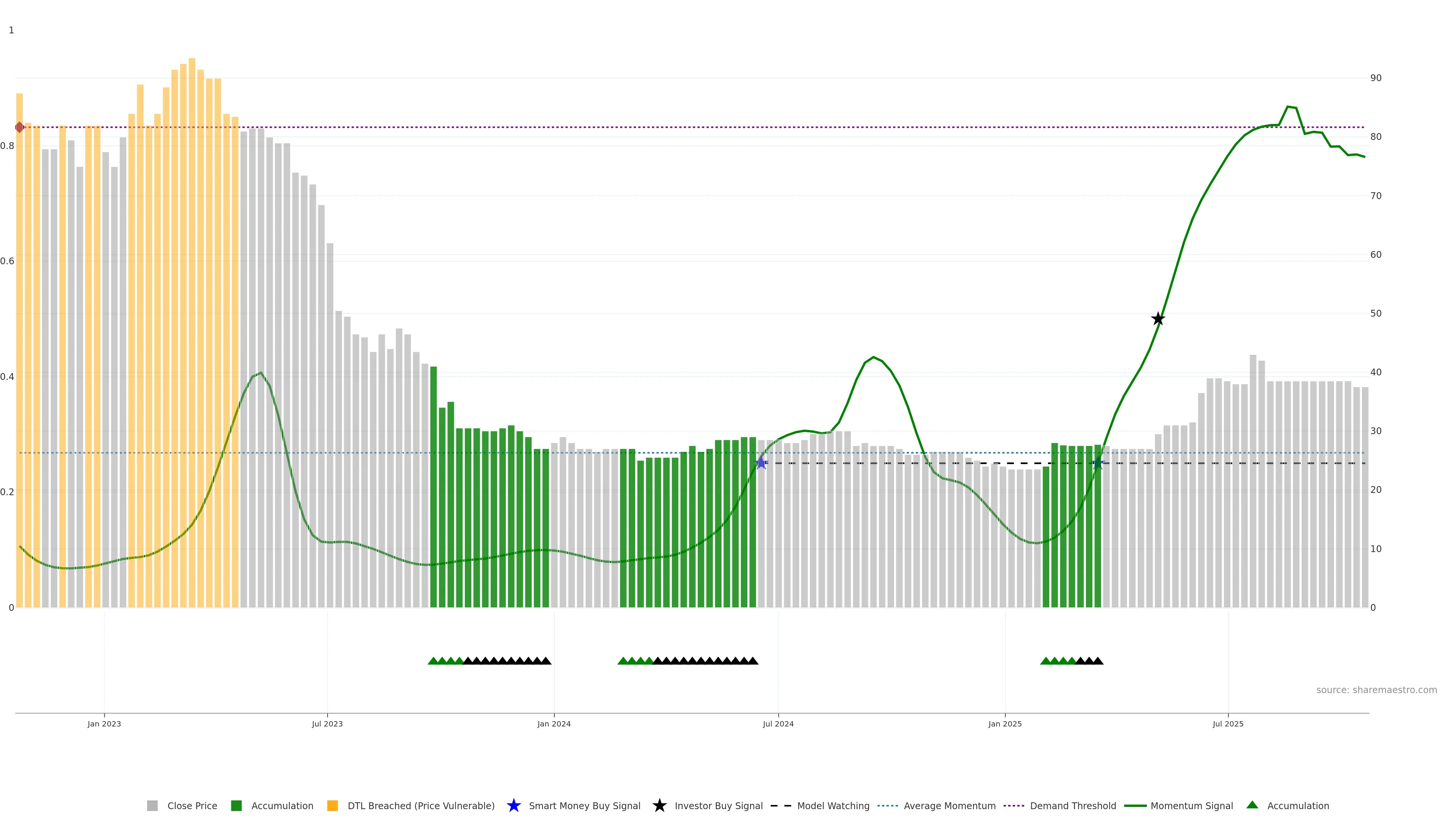Click the blue Smart Money star near Jul 2024
Image resolution: width=1456 pixels, height=819 pixels.
point(761,463)
